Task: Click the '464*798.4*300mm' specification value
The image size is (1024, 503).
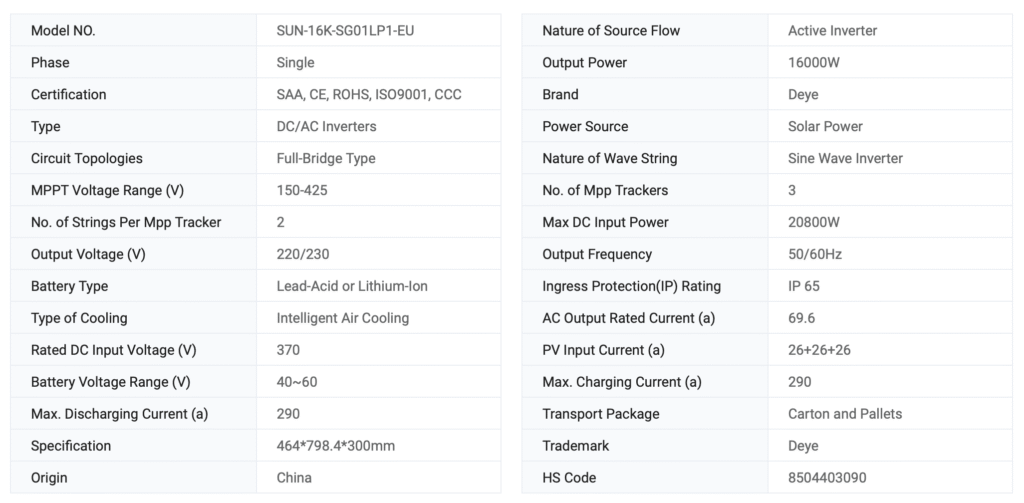Action: pyautogui.click(x=334, y=446)
